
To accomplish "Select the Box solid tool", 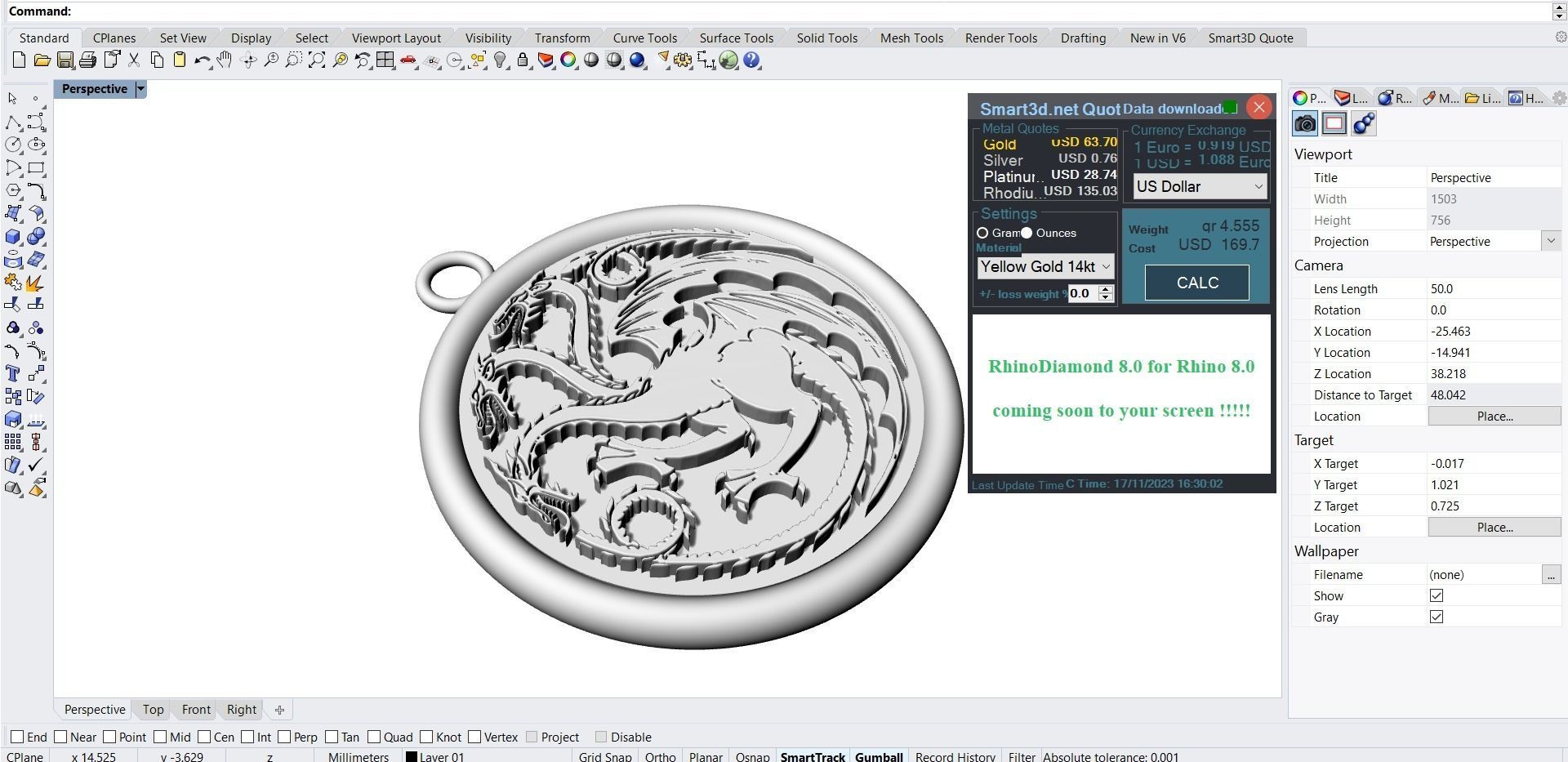I will pyautogui.click(x=12, y=237).
